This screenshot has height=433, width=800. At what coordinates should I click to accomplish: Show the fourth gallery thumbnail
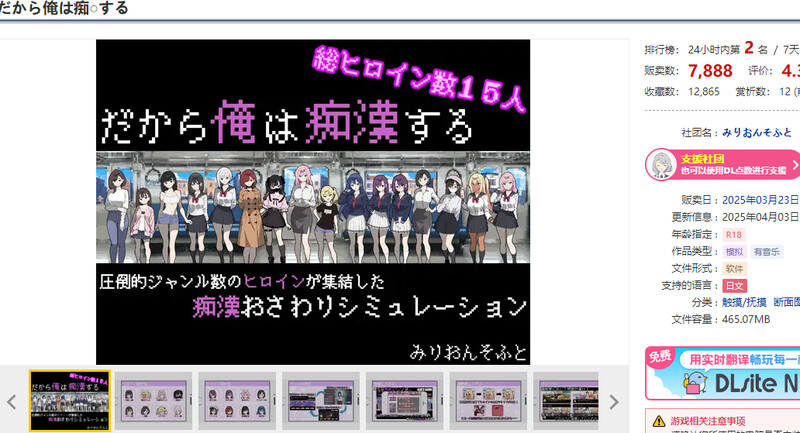[x=321, y=401]
